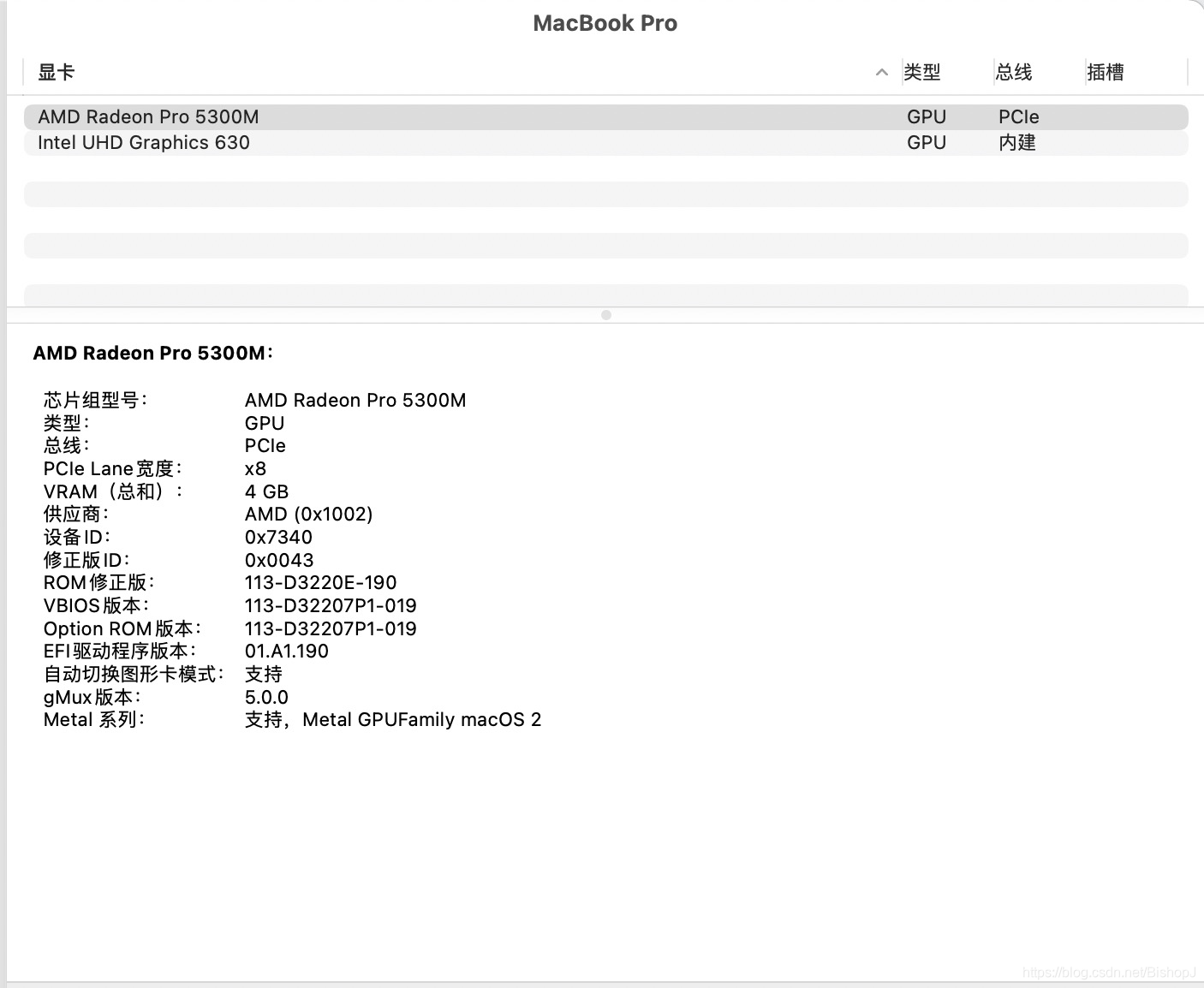
Task: Select the Intel UHD Graphics 630 row
Action: coord(605,143)
